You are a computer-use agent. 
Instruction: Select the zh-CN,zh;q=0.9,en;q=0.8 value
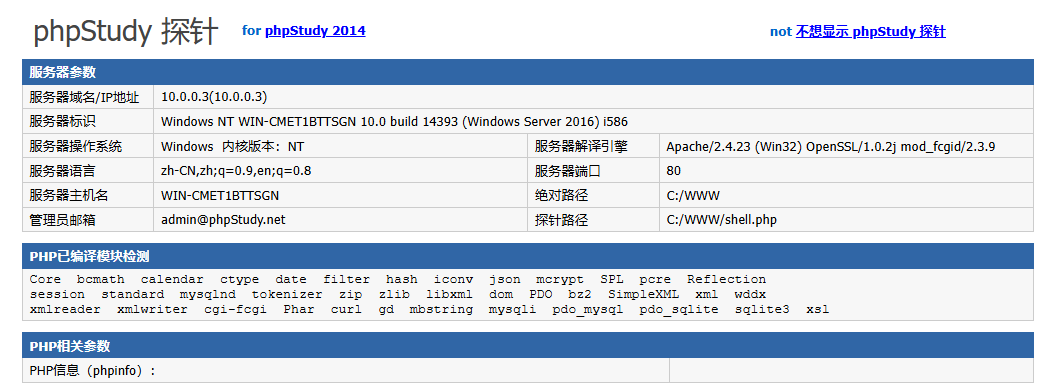coord(236,170)
